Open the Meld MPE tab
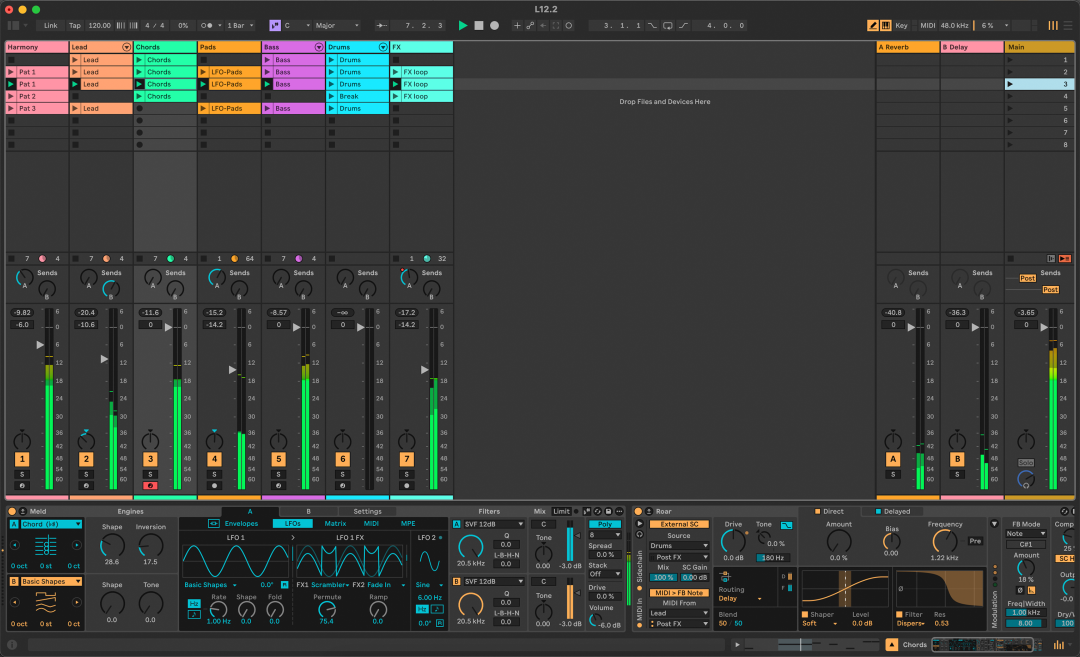The width and height of the screenshot is (1080, 657). (408, 524)
